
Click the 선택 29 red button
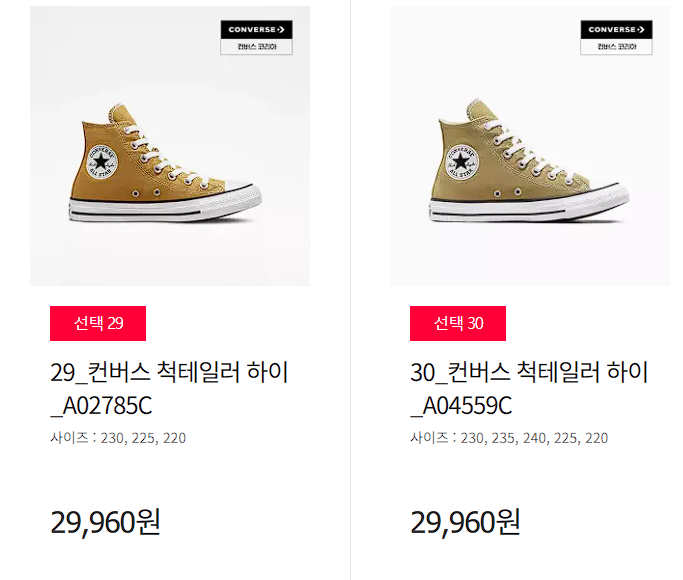tap(98, 323)
